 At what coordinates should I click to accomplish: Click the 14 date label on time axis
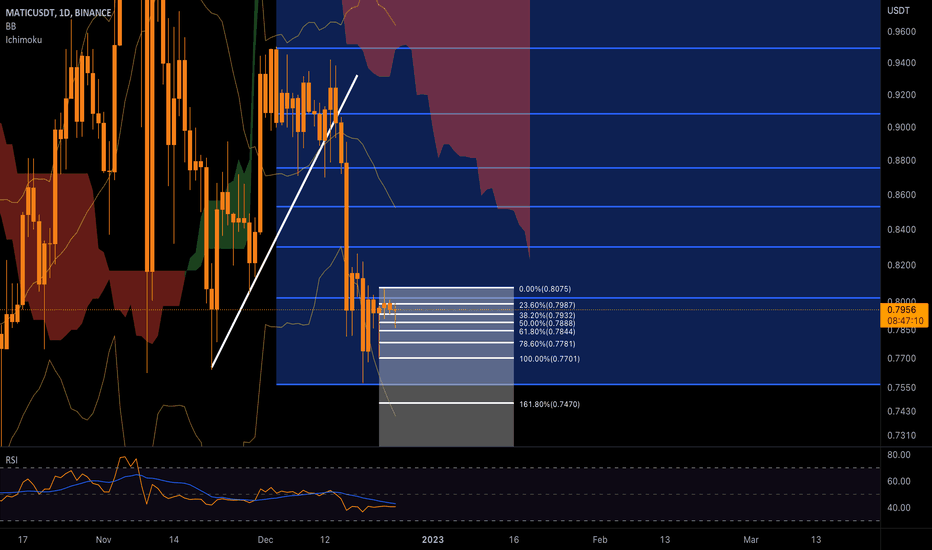(174, 540)
